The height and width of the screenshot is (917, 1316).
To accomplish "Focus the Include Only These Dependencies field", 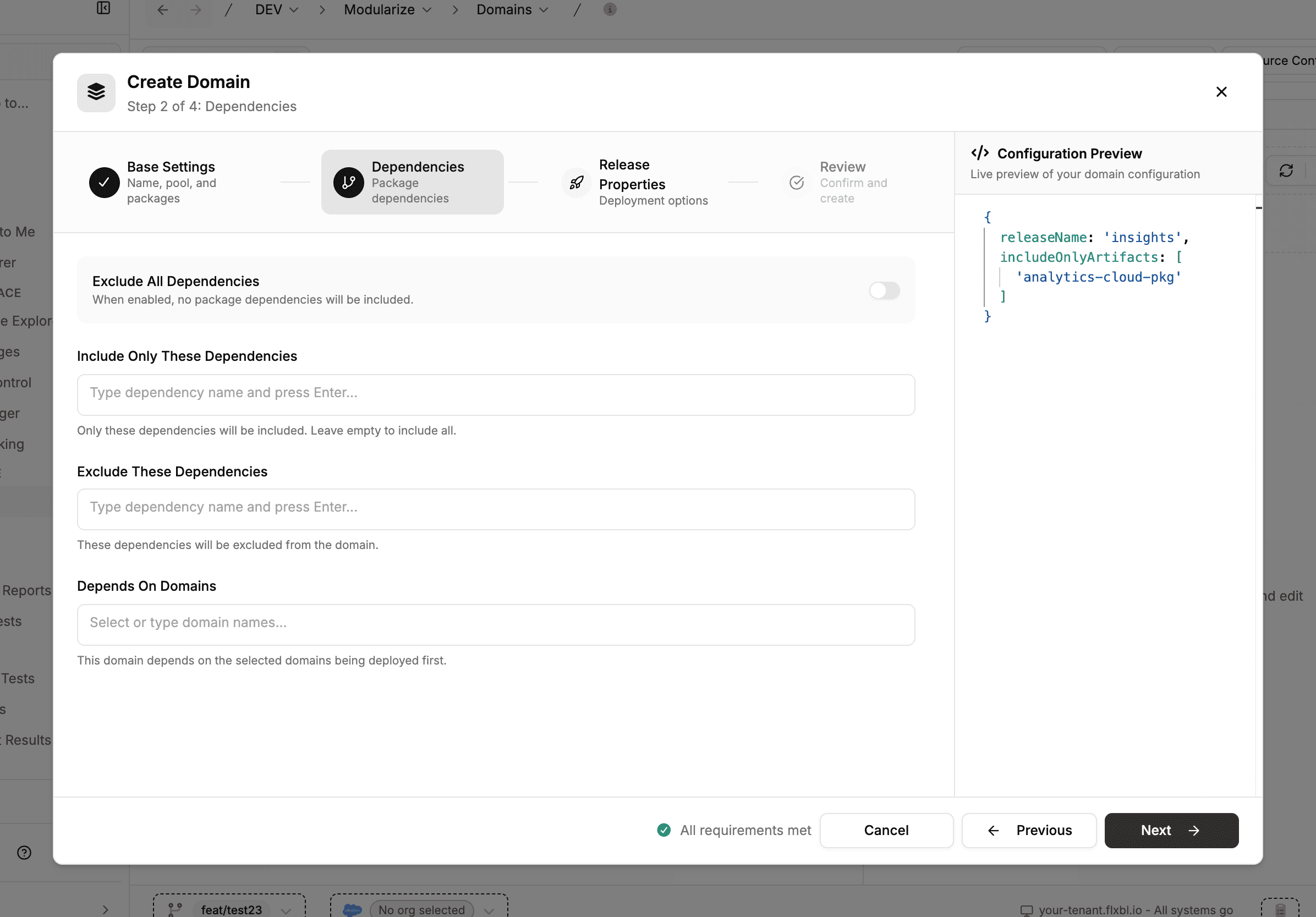I will tap(496, 395).
